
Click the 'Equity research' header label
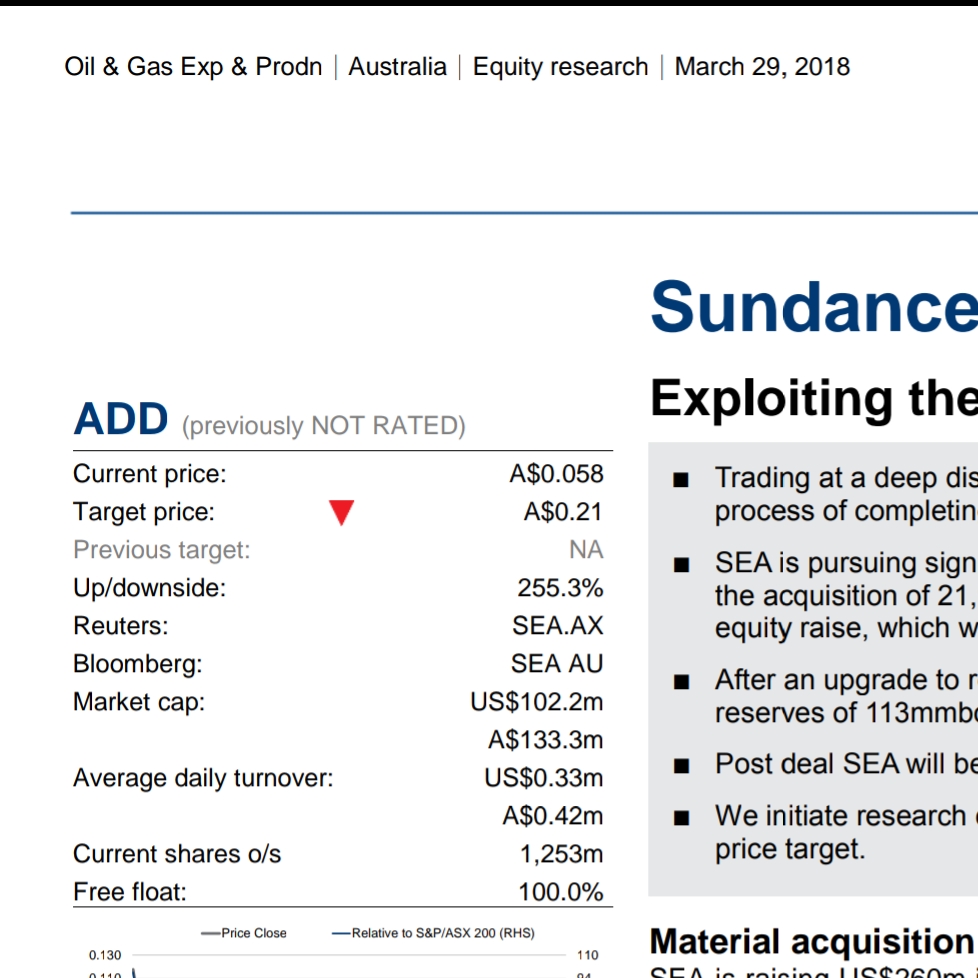pyautogui.click(x=560, y=67)
